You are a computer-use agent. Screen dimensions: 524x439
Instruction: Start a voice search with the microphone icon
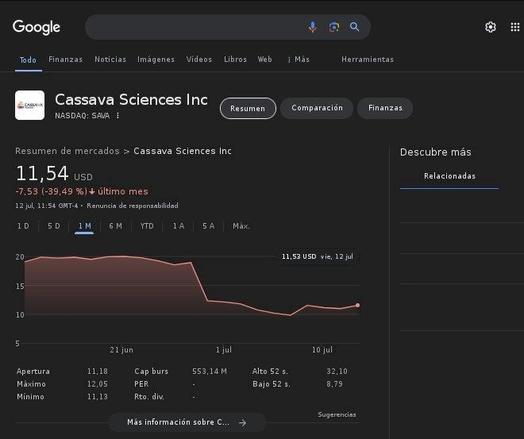click(x=313, y=27)
